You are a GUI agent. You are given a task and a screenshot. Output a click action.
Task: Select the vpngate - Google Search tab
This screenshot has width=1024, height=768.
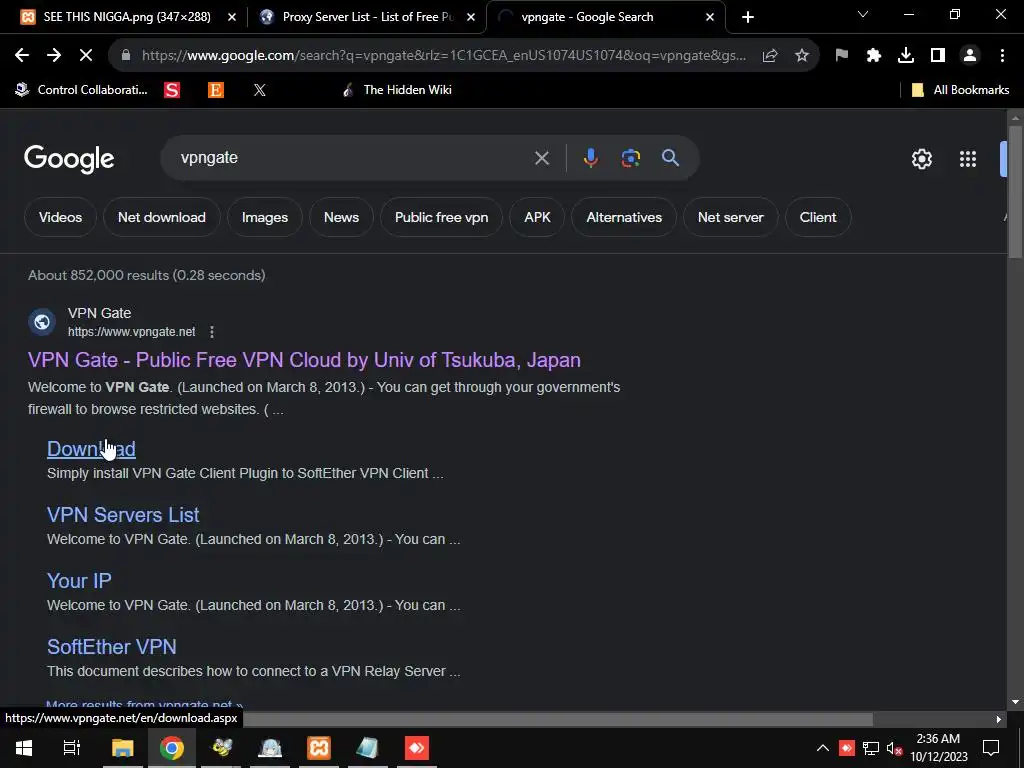tap(586, 17)
